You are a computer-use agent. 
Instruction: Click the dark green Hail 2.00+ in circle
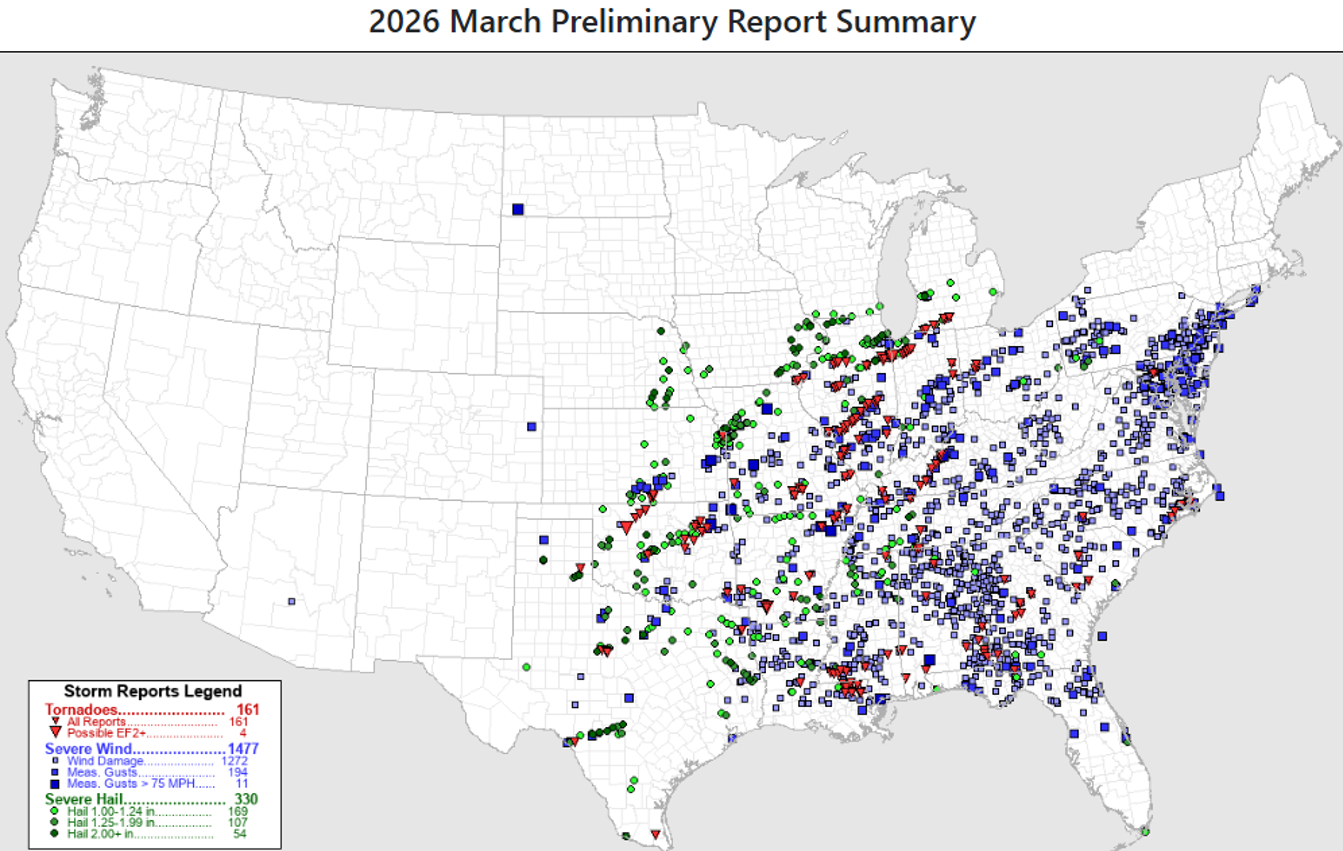point(53,833)
